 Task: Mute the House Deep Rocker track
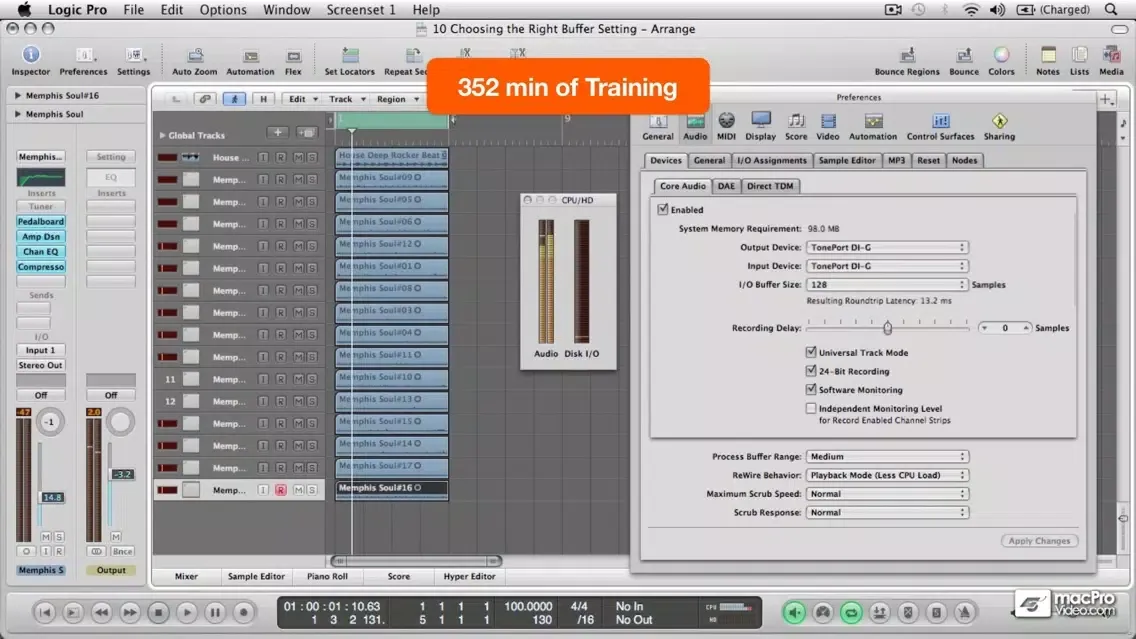pos(298,157)
